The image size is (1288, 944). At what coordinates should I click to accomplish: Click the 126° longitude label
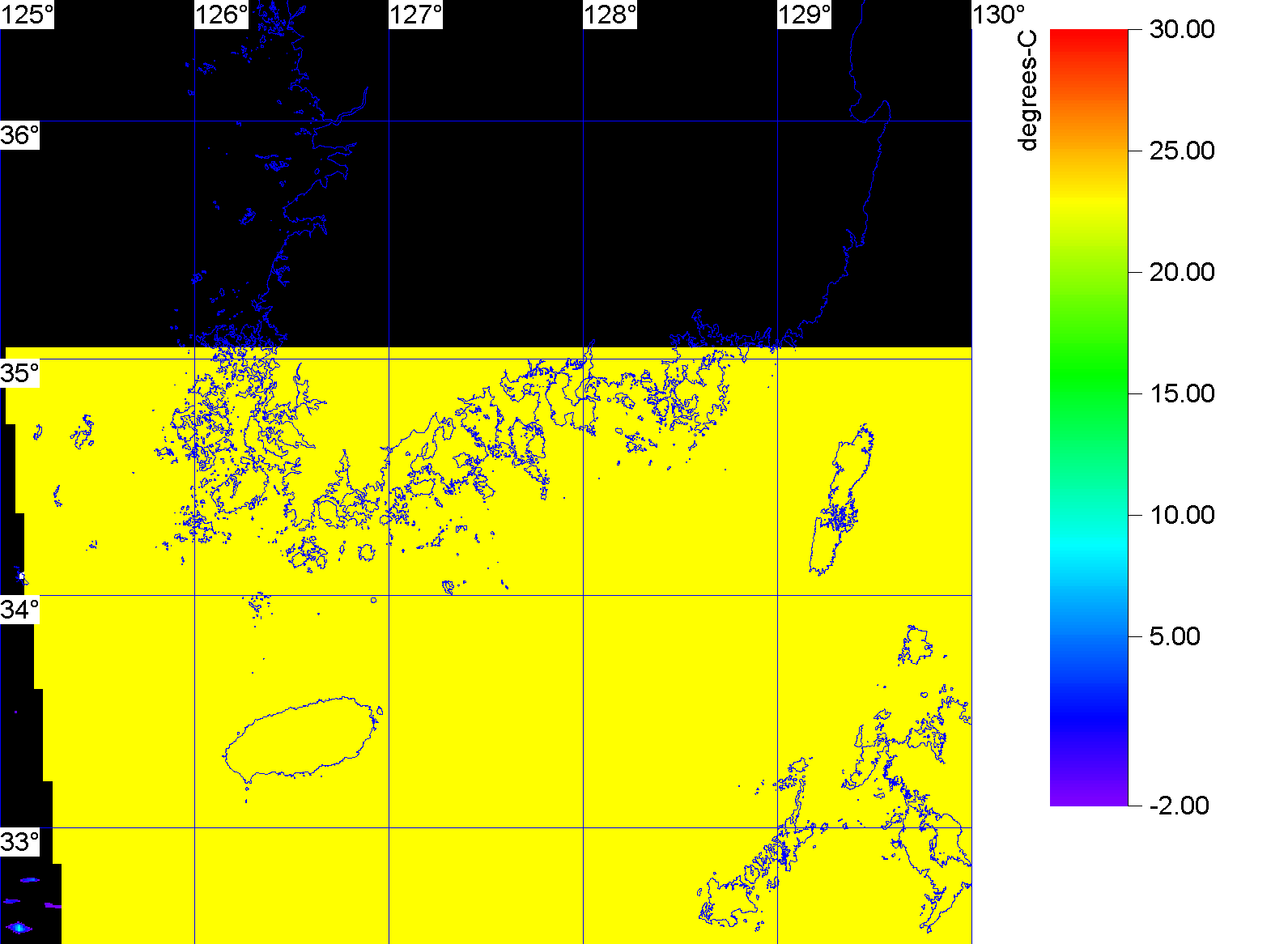click(x=222, y=15)
